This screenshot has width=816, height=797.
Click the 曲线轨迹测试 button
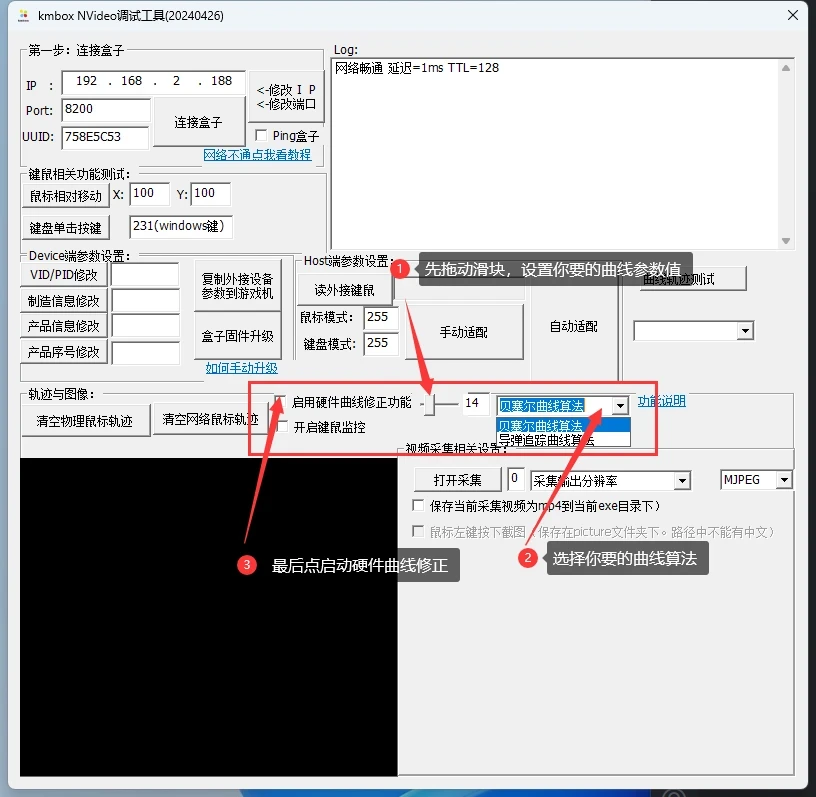click(693, 280)
